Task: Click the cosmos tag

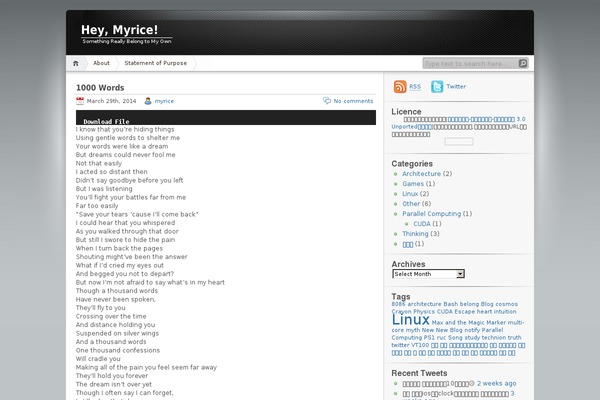Action: 507,304
